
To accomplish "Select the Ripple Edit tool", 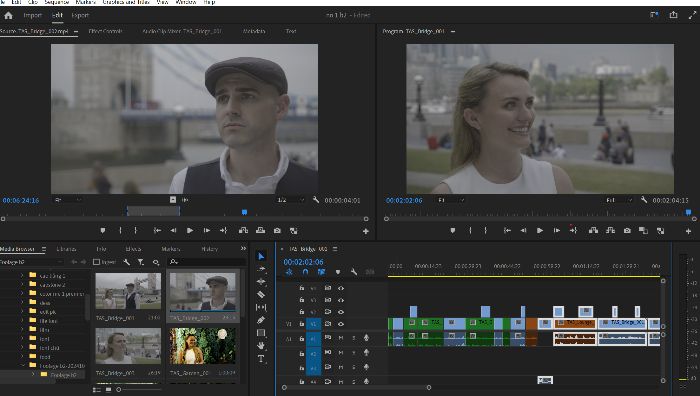I will [262, 282].
